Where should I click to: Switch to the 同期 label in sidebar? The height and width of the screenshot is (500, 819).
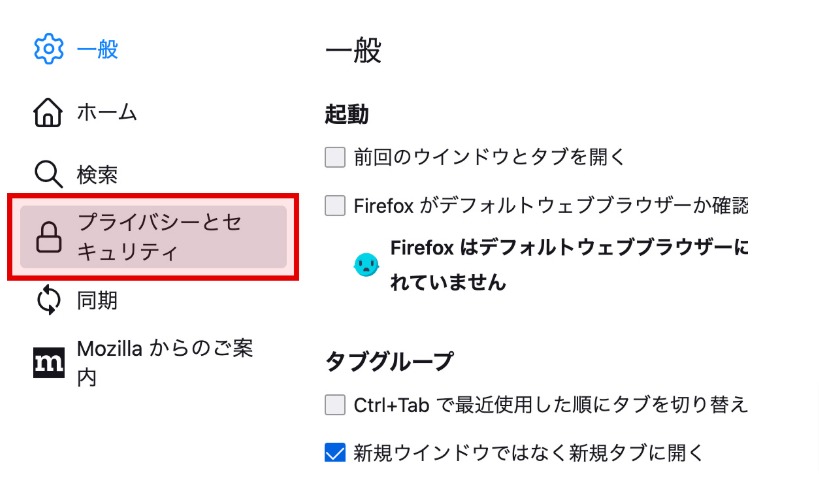pos(97,299)
